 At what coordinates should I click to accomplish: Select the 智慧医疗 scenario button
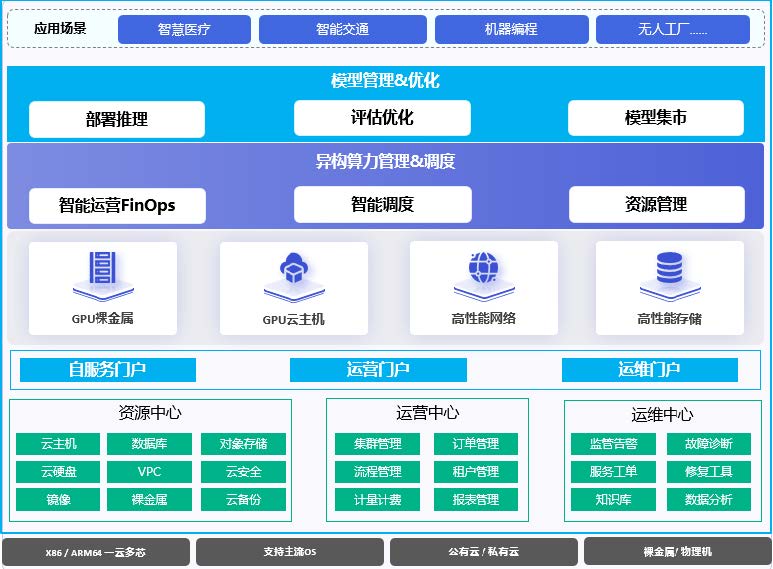pos(184,30)
